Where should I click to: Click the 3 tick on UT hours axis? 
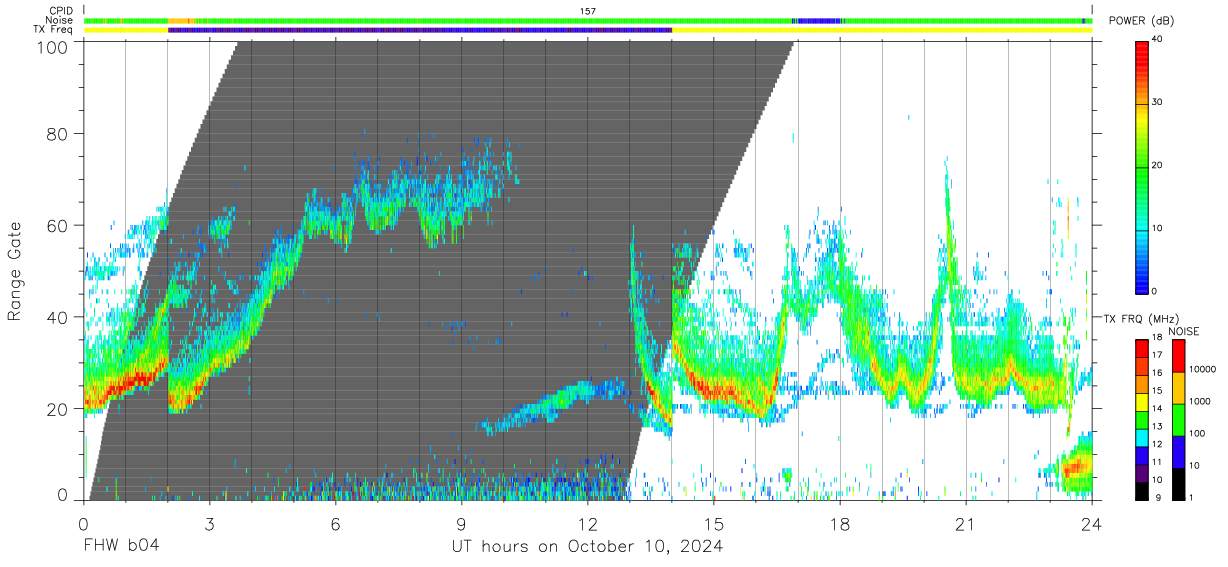tap(209, 523)
